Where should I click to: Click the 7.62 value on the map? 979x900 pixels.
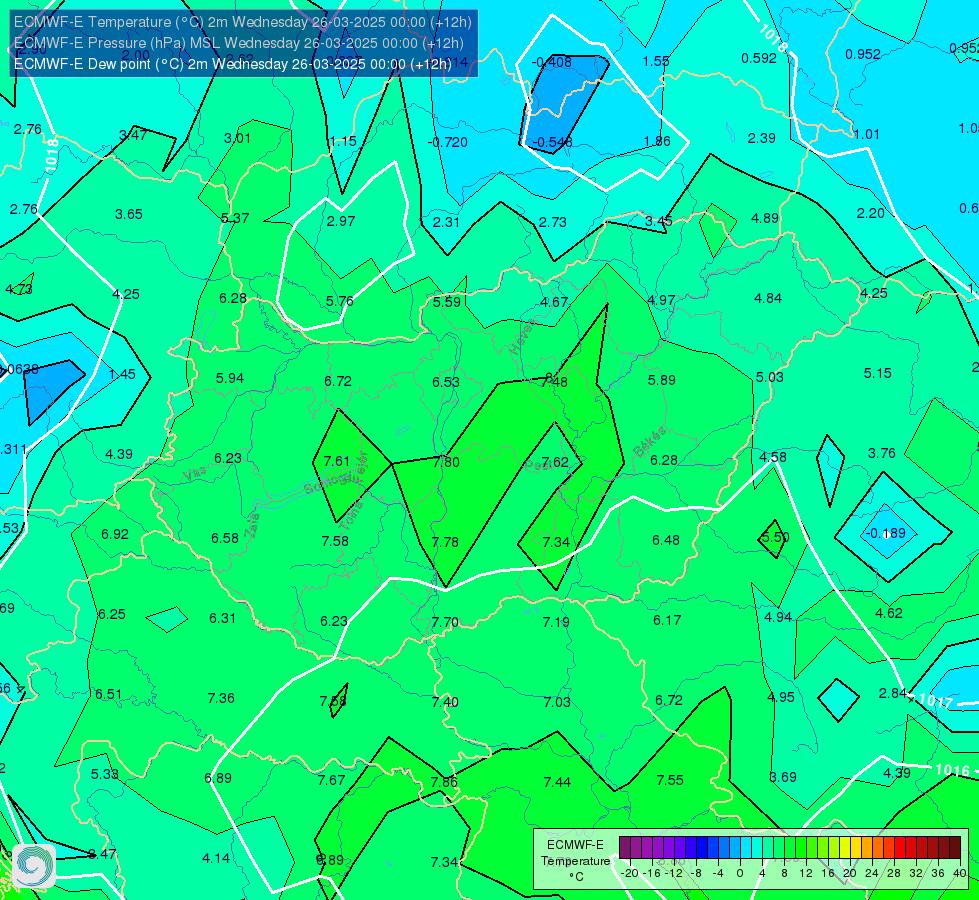pos(555,462)
